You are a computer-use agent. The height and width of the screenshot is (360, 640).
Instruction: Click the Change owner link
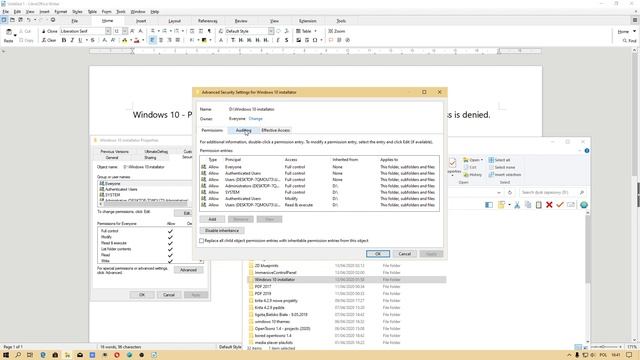pyautogui.click(x=256, y=119)
